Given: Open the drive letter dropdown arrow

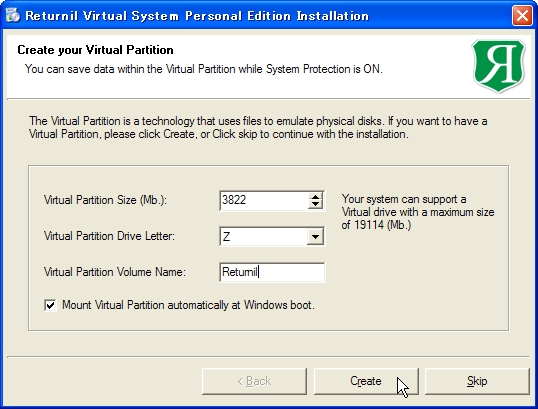Looking at the screenshot, I should [315, 236].
